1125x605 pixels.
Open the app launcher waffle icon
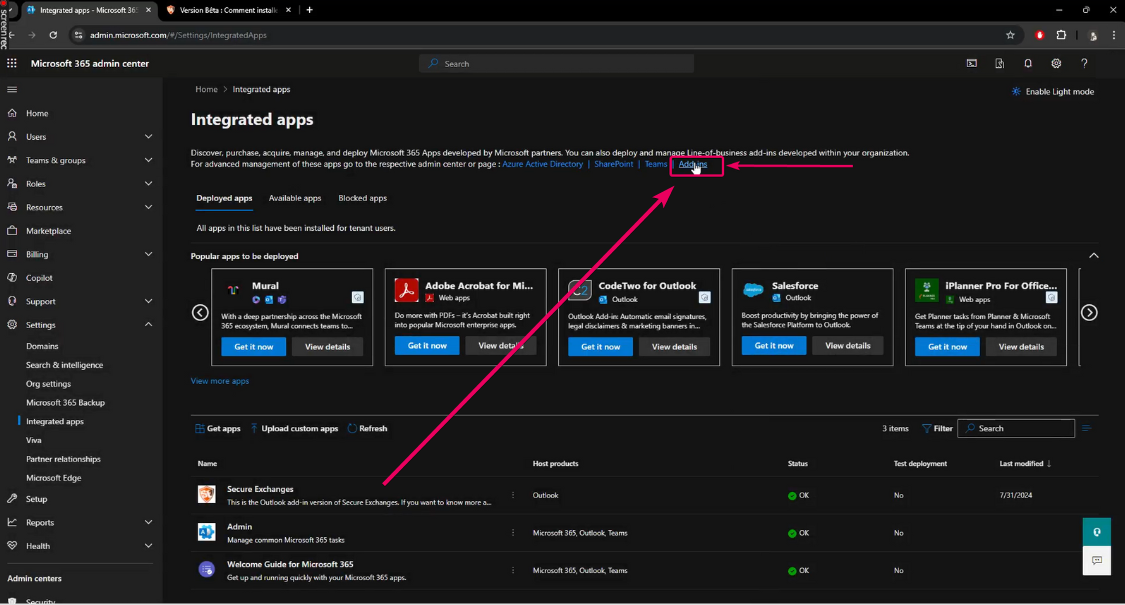(12, 63)
